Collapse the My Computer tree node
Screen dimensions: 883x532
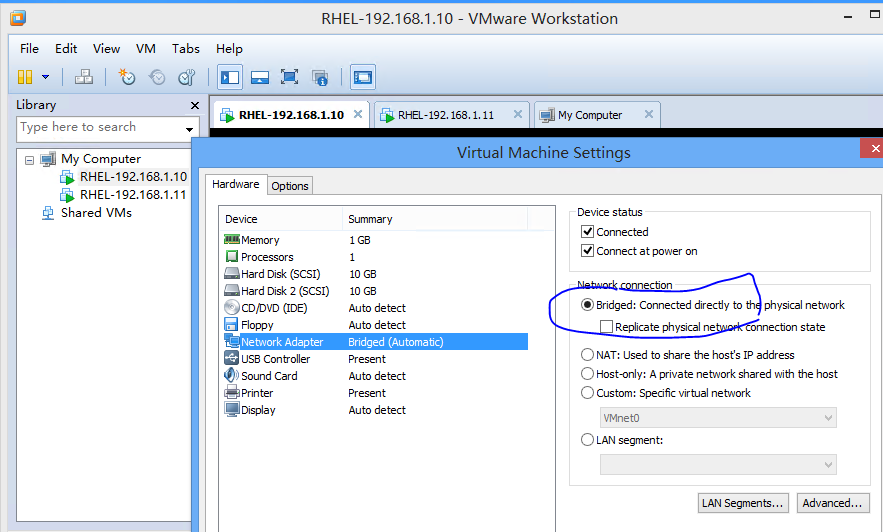click(x=29, y=160)
